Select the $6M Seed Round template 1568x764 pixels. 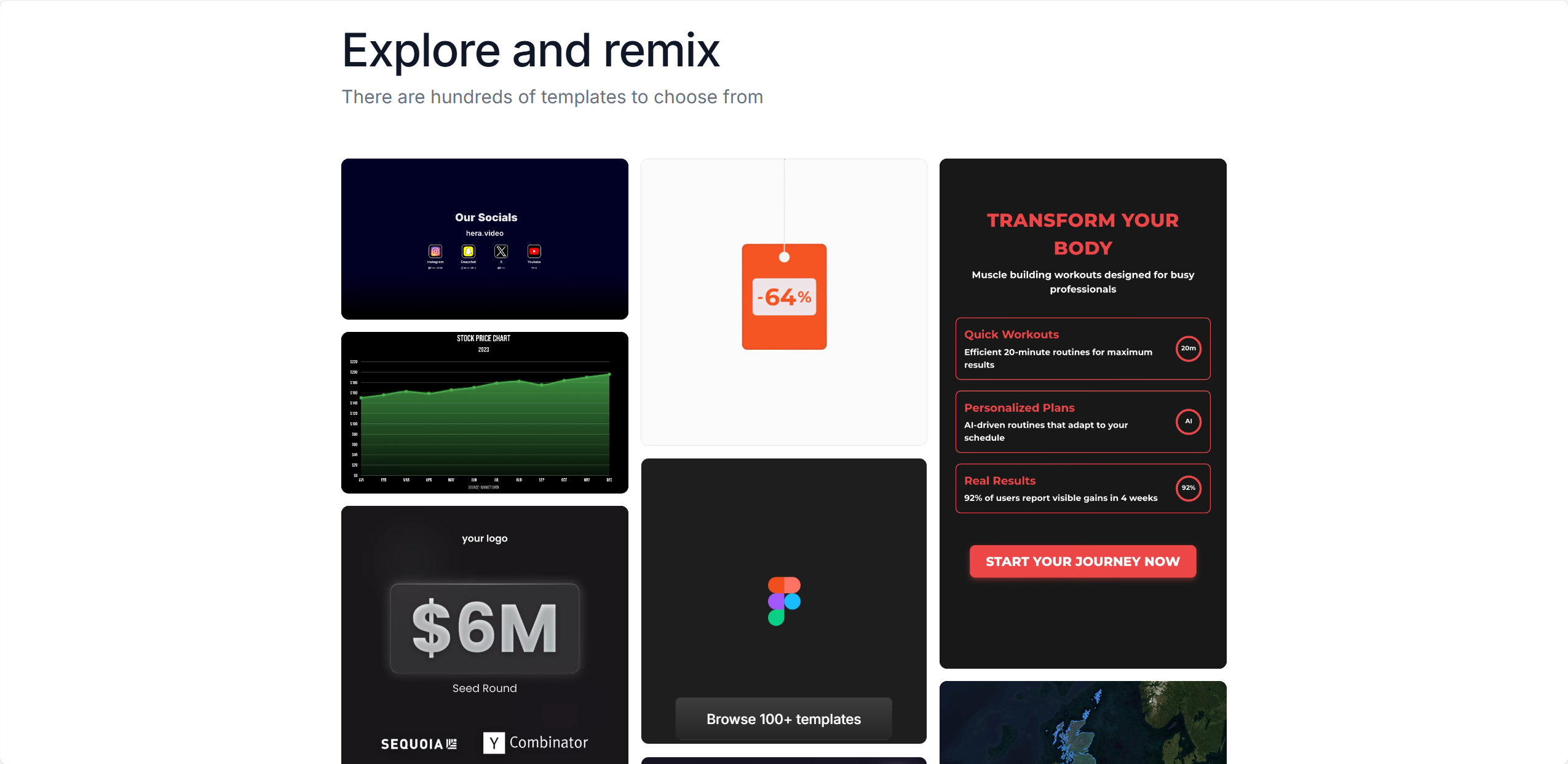coord(485,635)
